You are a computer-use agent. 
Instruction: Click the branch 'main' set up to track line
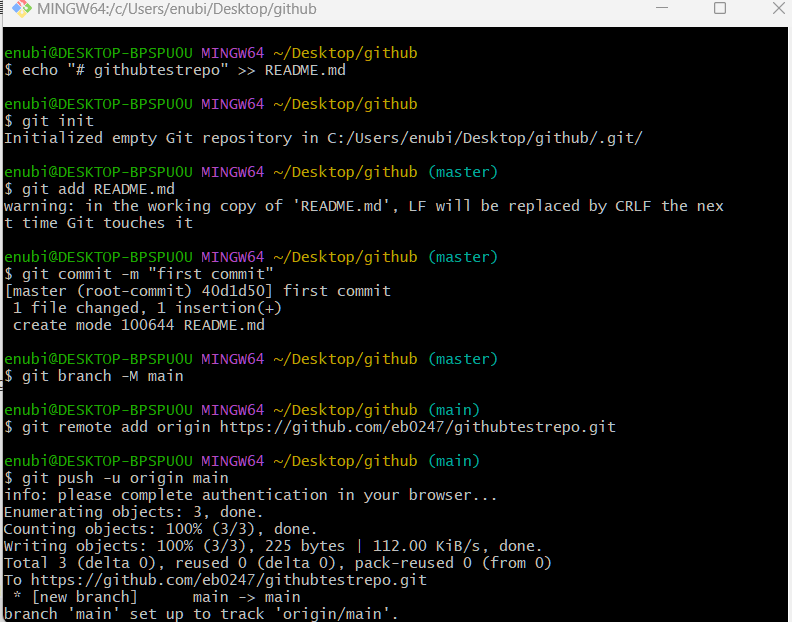pyautogui.click(x=201, y=614)
